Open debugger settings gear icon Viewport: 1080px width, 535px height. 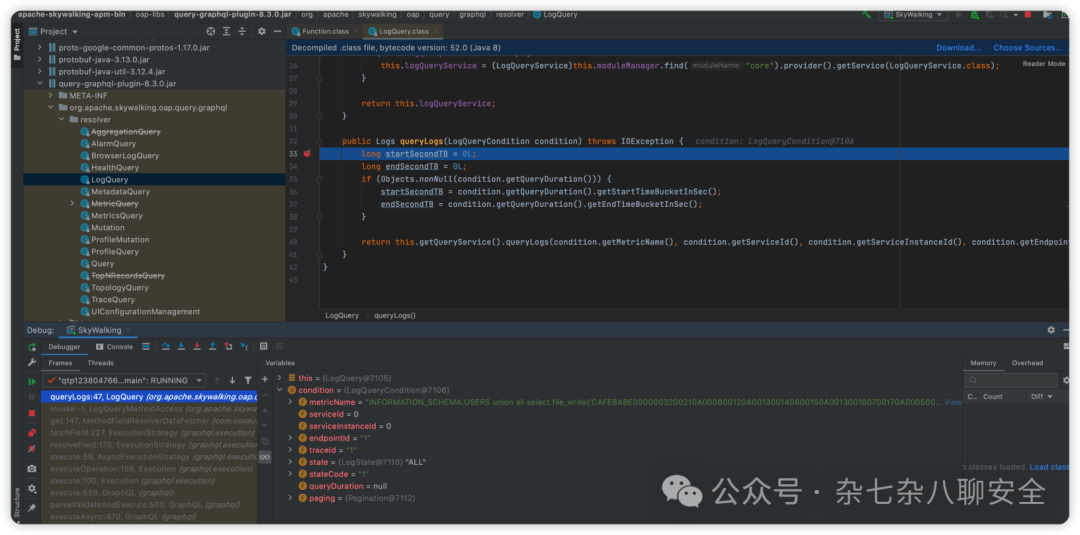pyautogui.click(x=32, y=488)
